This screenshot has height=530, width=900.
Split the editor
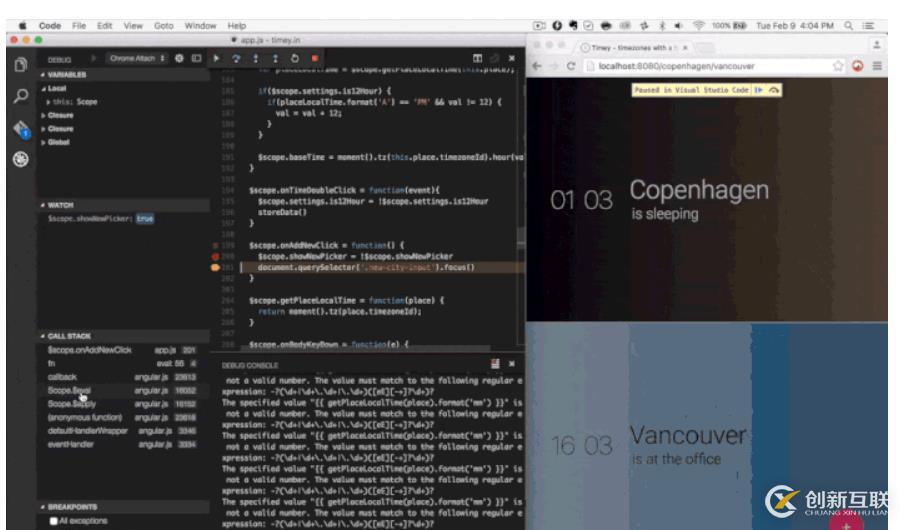click(x=477, y=58)
